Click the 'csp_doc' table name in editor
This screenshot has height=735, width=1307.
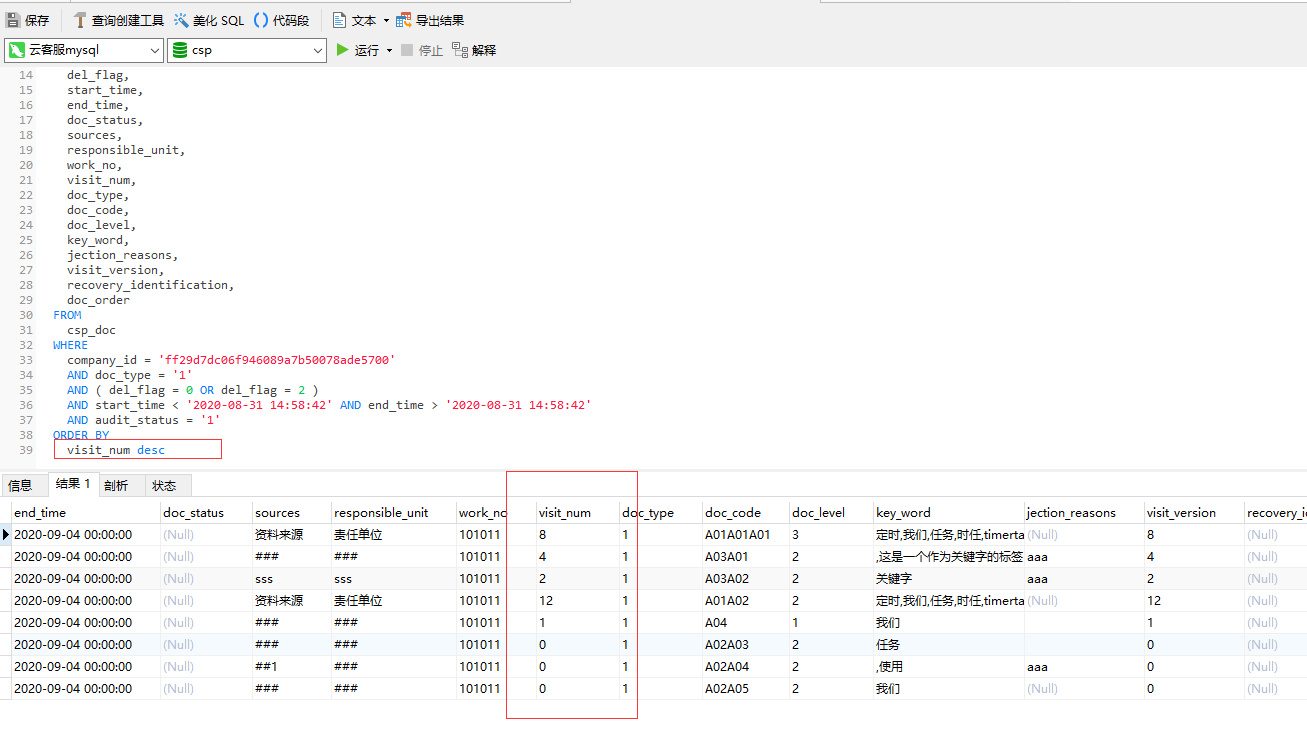point(91,330)
